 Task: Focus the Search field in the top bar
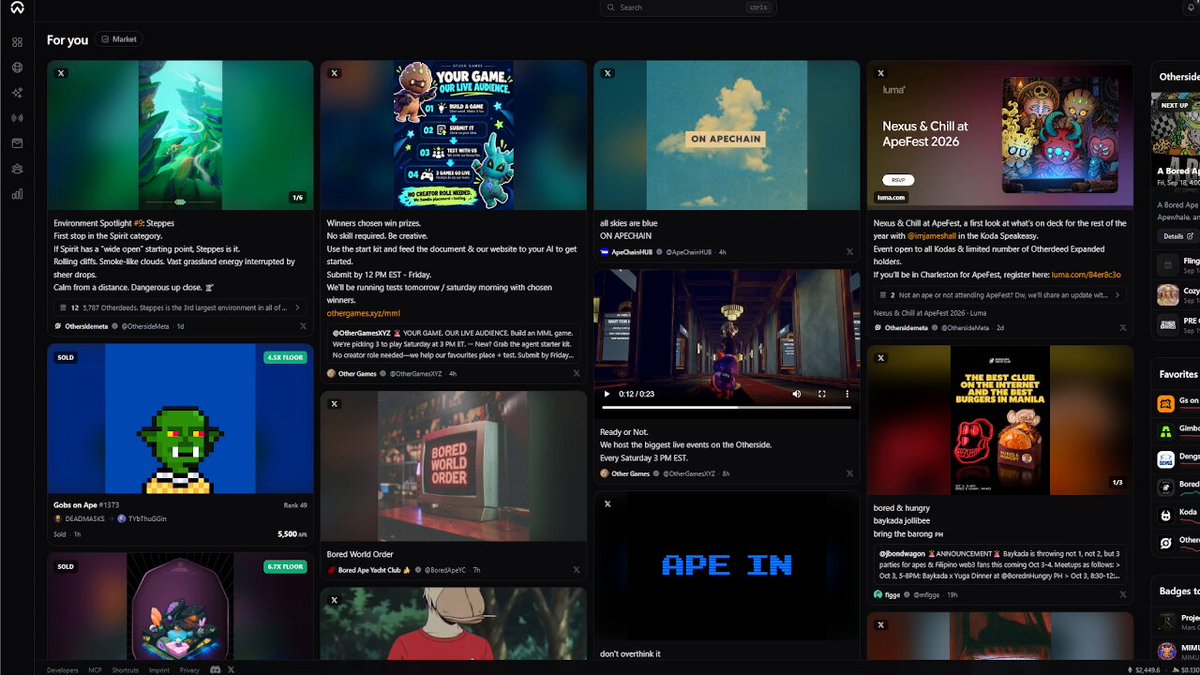pyautogui.click(x=688, y=7)
